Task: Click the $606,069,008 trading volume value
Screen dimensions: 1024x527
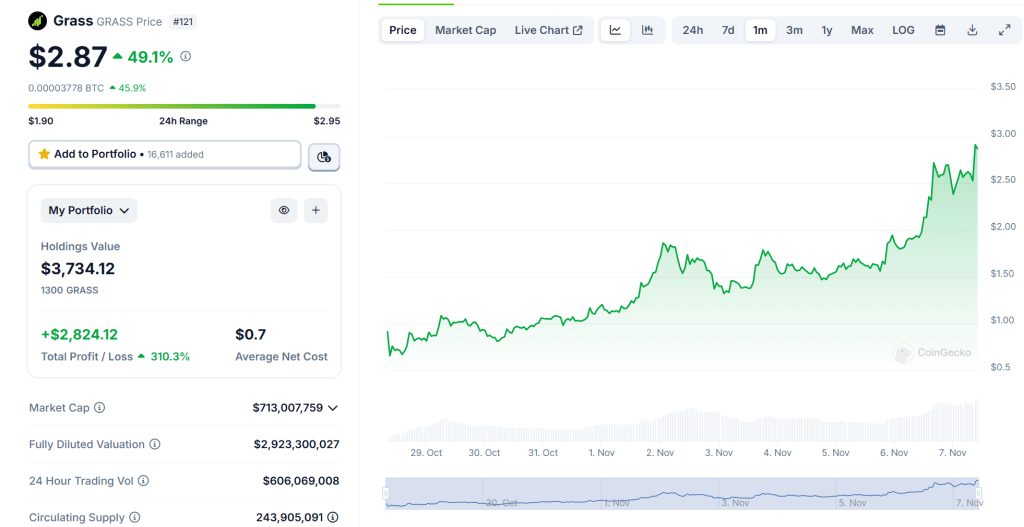Action: click(x=301, y=481)
